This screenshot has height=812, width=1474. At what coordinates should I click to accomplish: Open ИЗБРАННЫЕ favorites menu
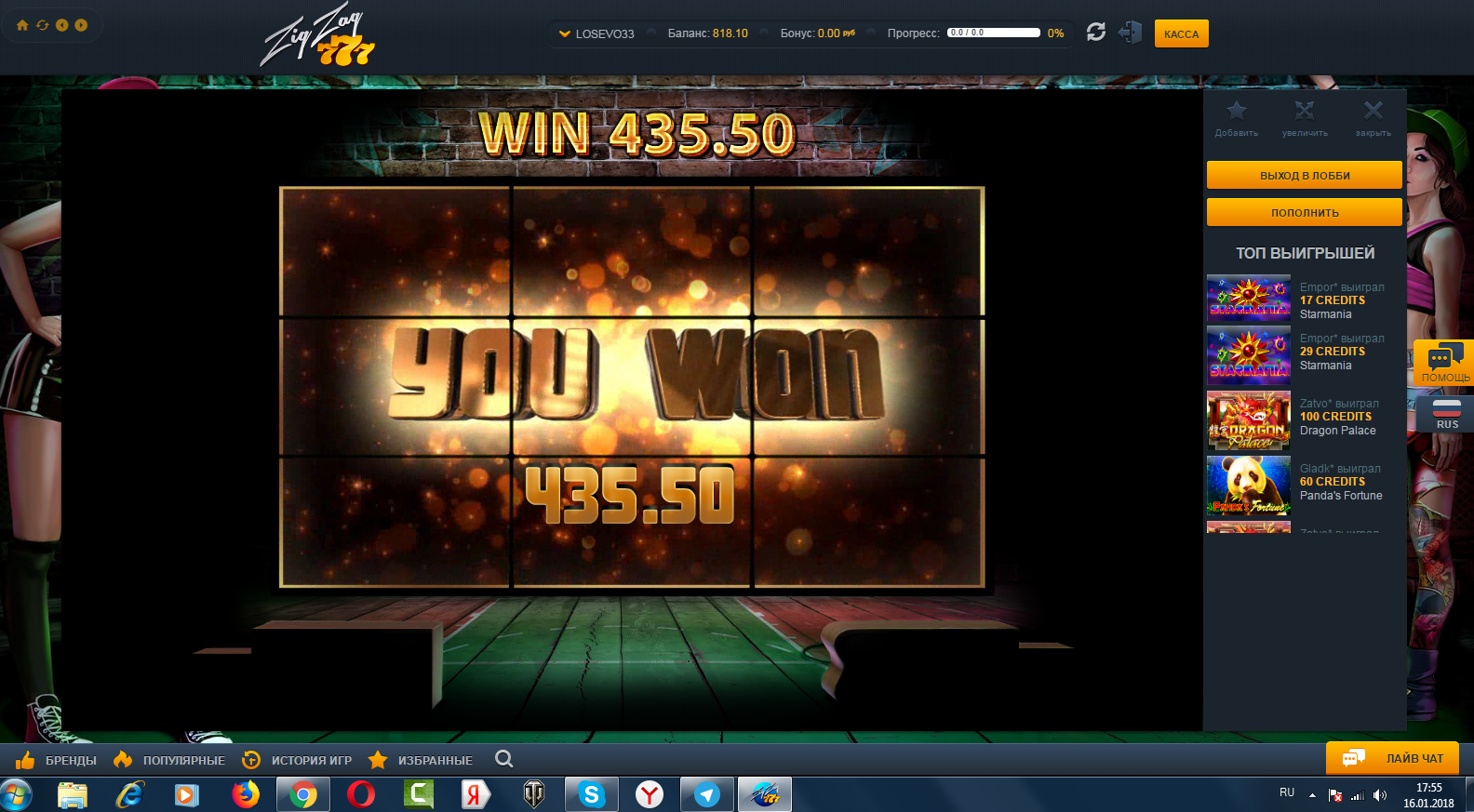[x=421, y=760]
